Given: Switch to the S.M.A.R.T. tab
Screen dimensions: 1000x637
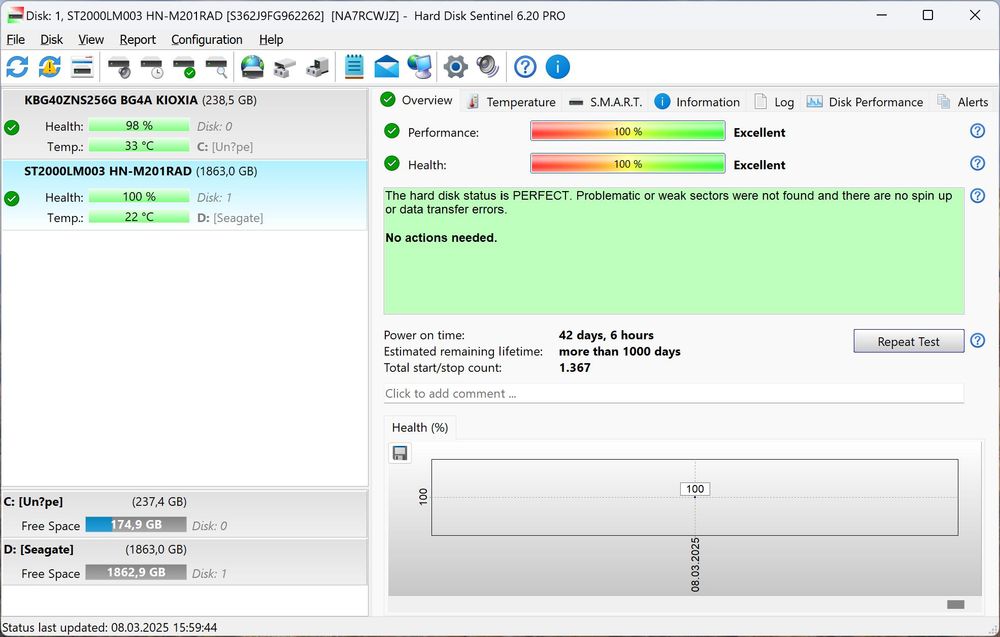Looking at the screenshot, I should [605, 101].
